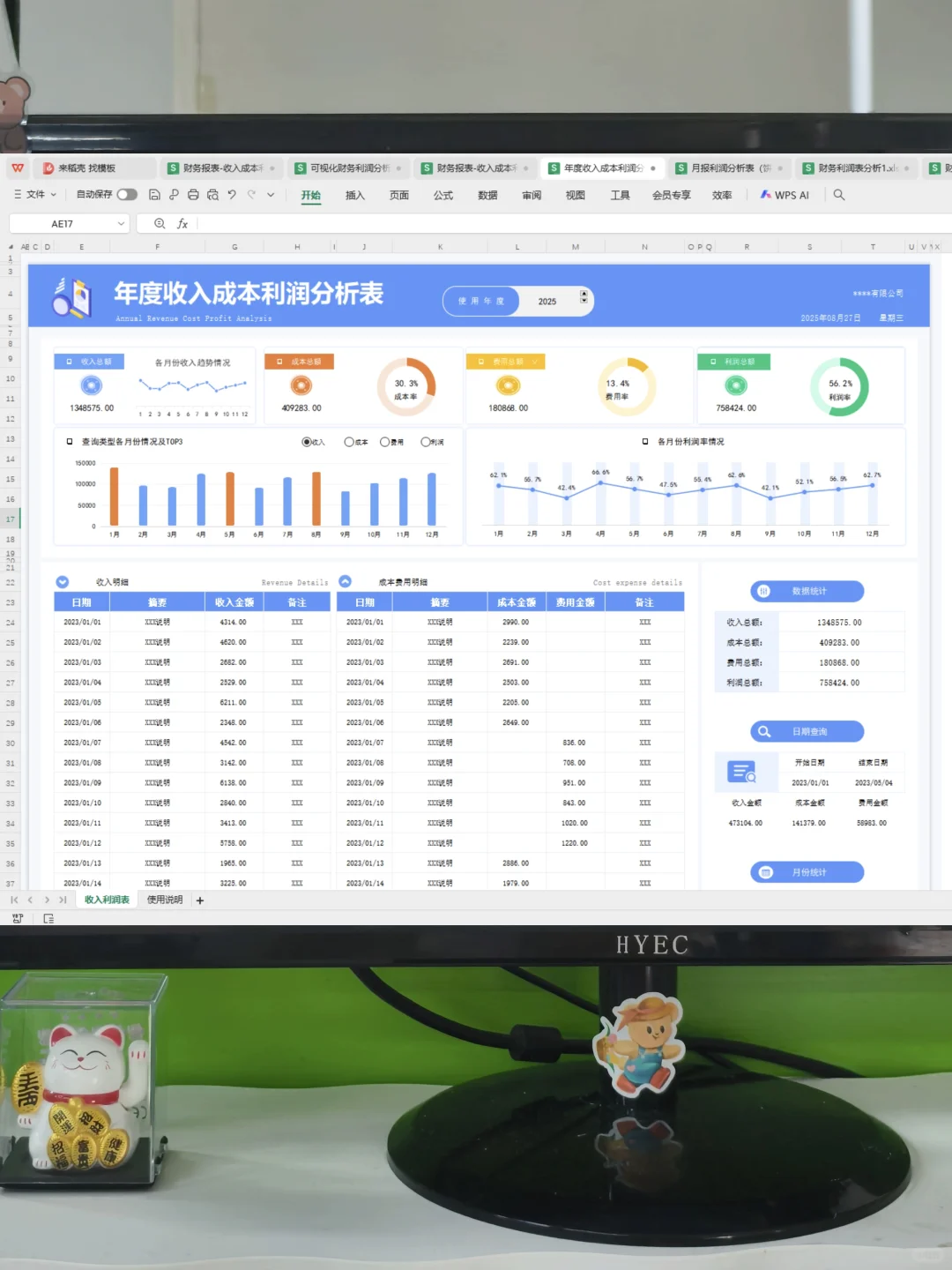952x1270 pixels.
Task: Select the 费用 radio button
Action: point(385,442)
